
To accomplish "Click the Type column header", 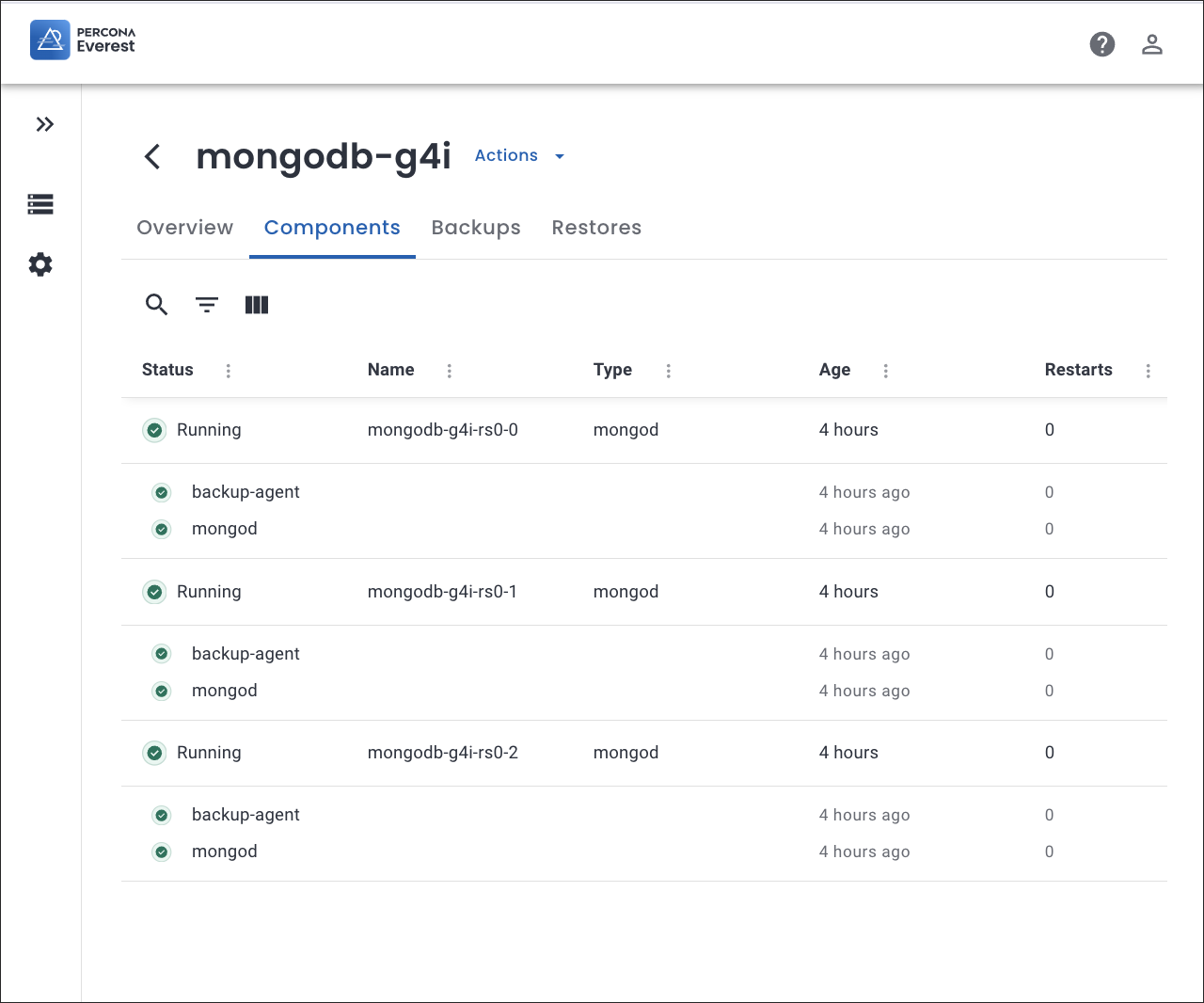I will (612, 370).
